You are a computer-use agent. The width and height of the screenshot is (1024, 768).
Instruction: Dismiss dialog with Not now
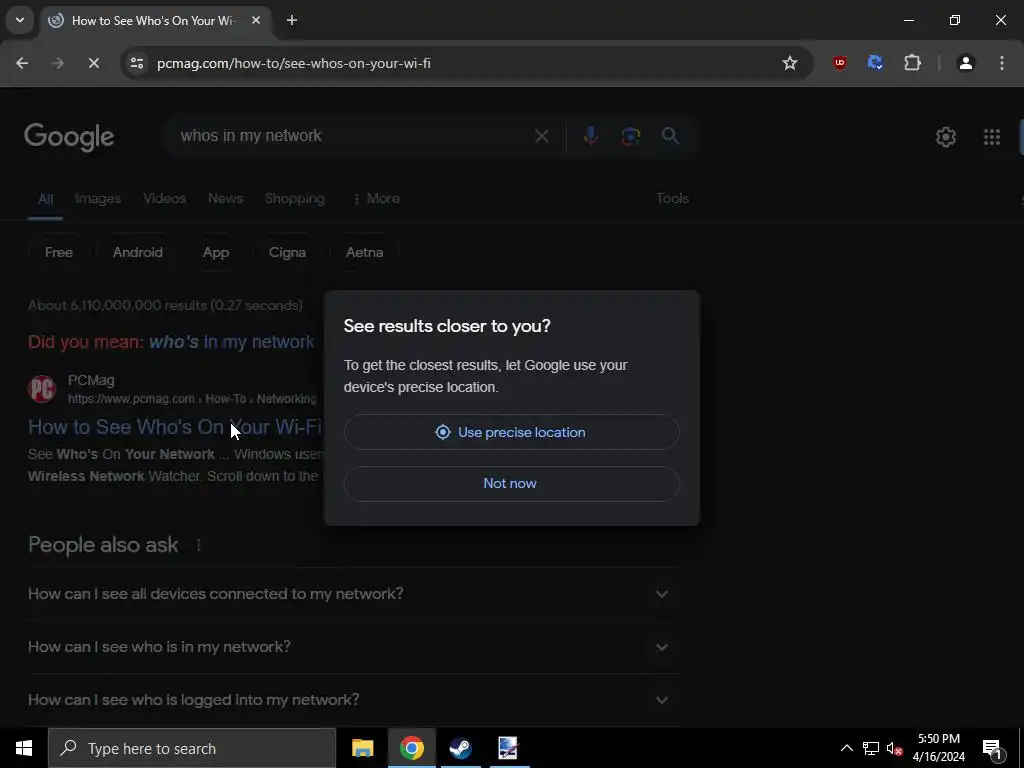coord(511,483)
